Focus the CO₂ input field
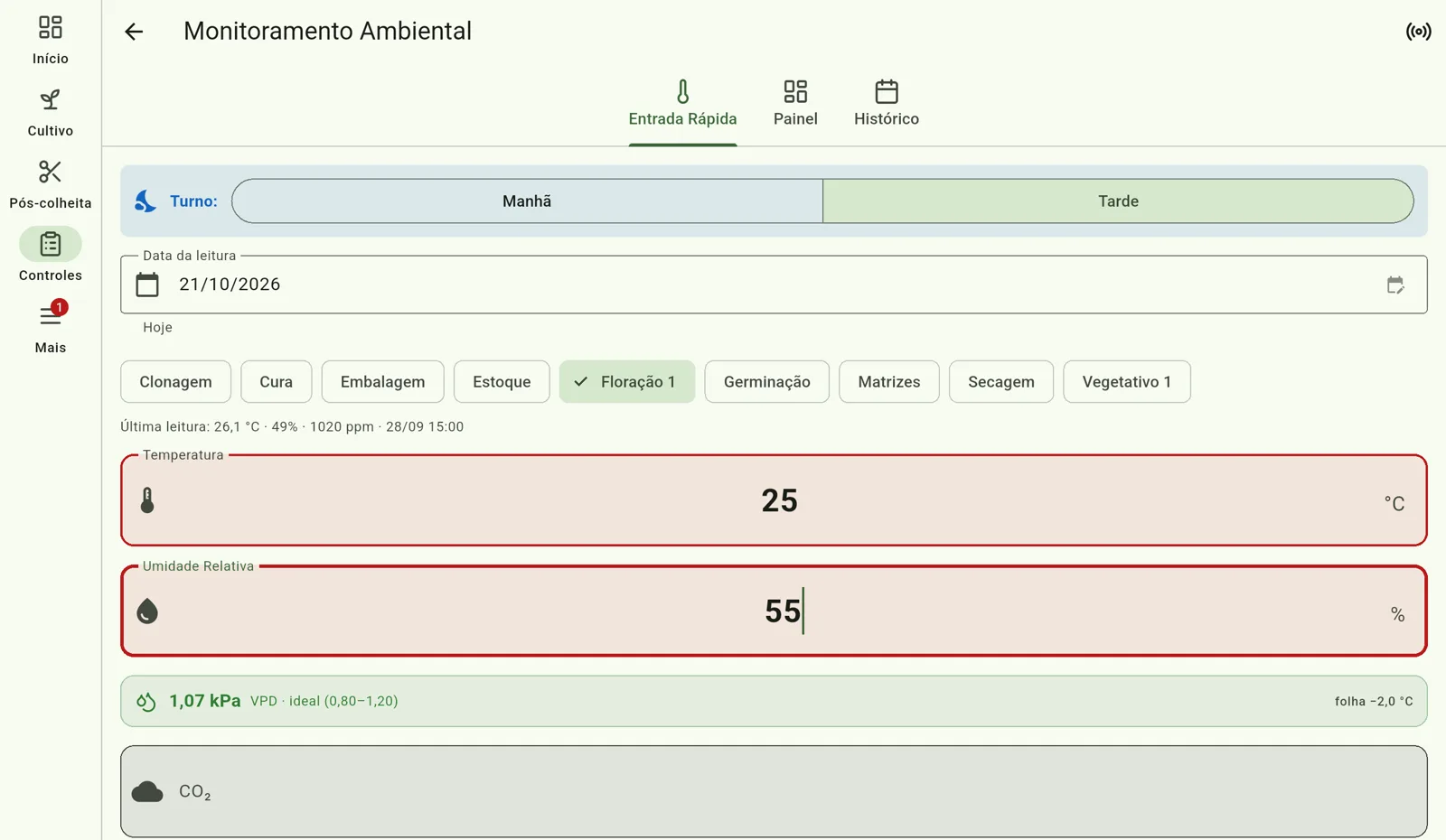Screen dimensions: 1446x840 (x=774, y=792)
